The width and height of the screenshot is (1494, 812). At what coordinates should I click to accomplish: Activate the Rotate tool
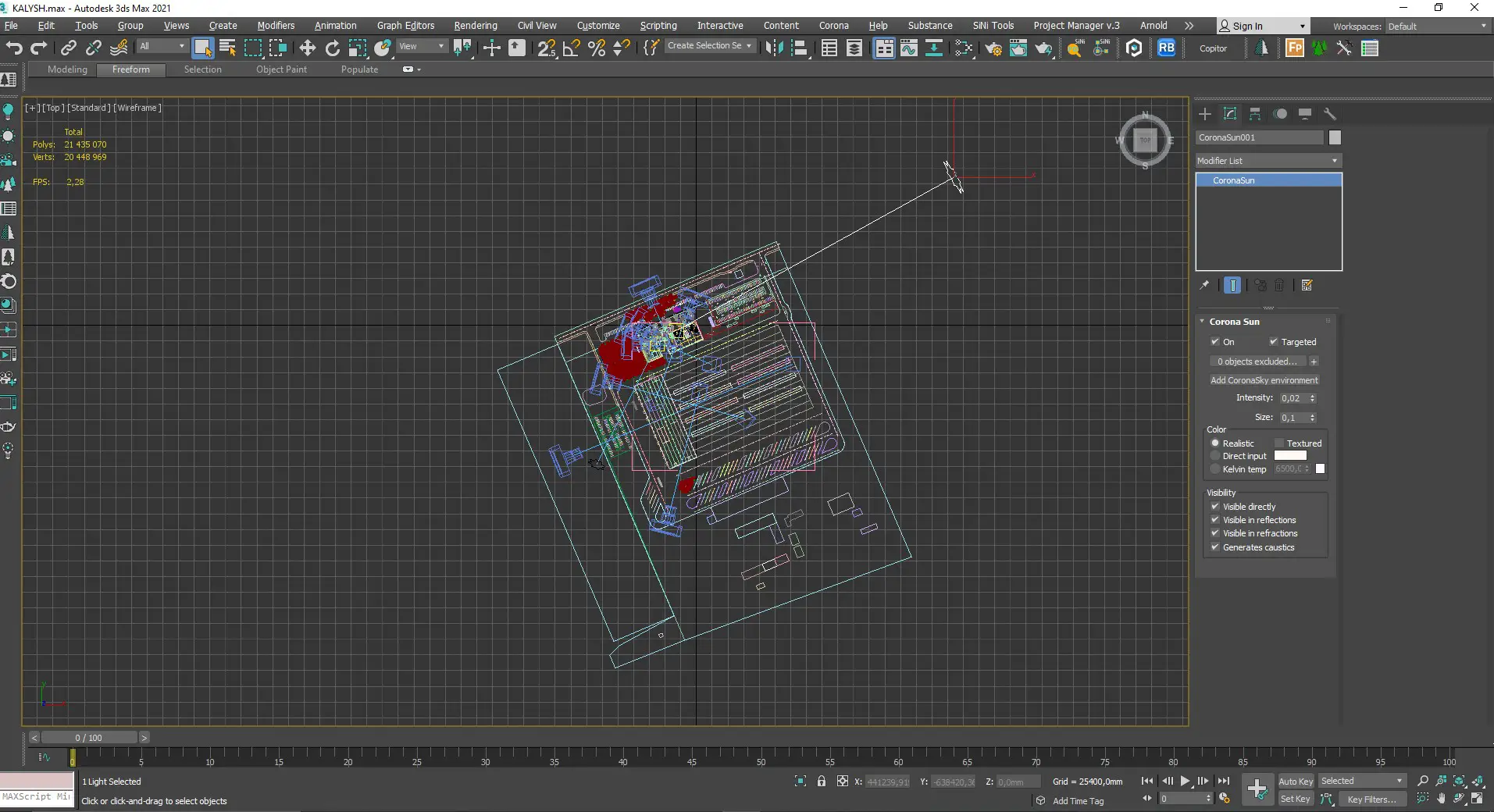click(333, 48)
